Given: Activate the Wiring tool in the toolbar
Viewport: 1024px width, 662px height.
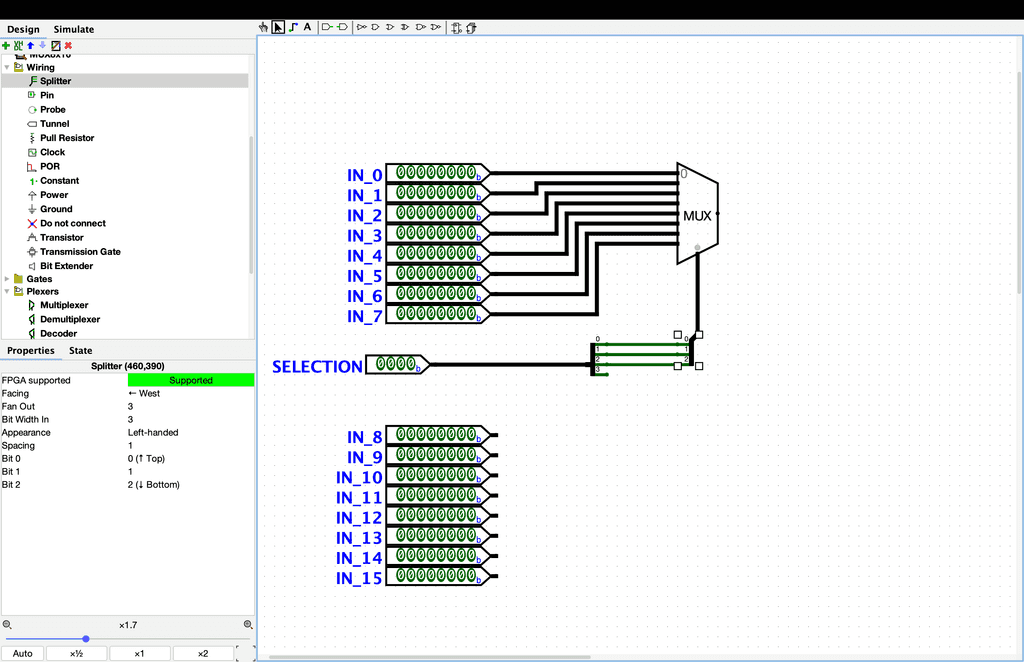Looking at the screenshot, I should (x=293, y=27).
